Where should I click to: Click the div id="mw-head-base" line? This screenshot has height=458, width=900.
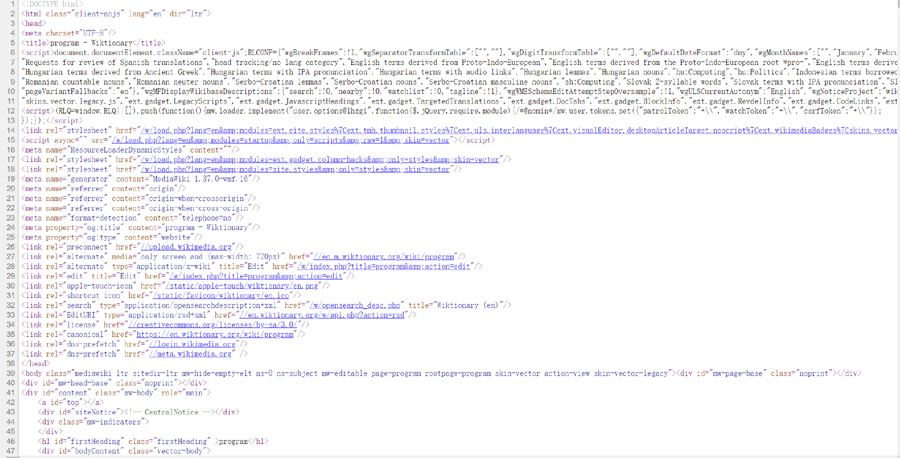pyautogui.click(x=114, y=383)
